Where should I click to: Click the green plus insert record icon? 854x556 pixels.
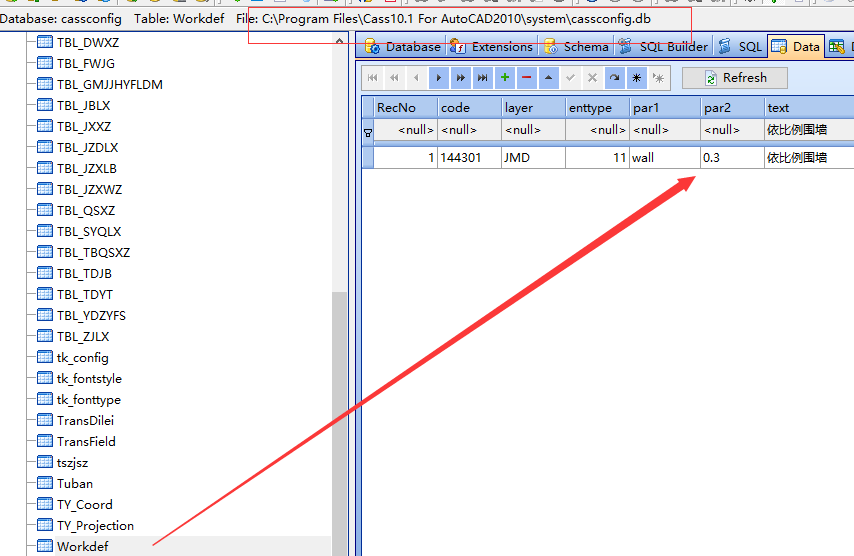[x=505, y=78]
